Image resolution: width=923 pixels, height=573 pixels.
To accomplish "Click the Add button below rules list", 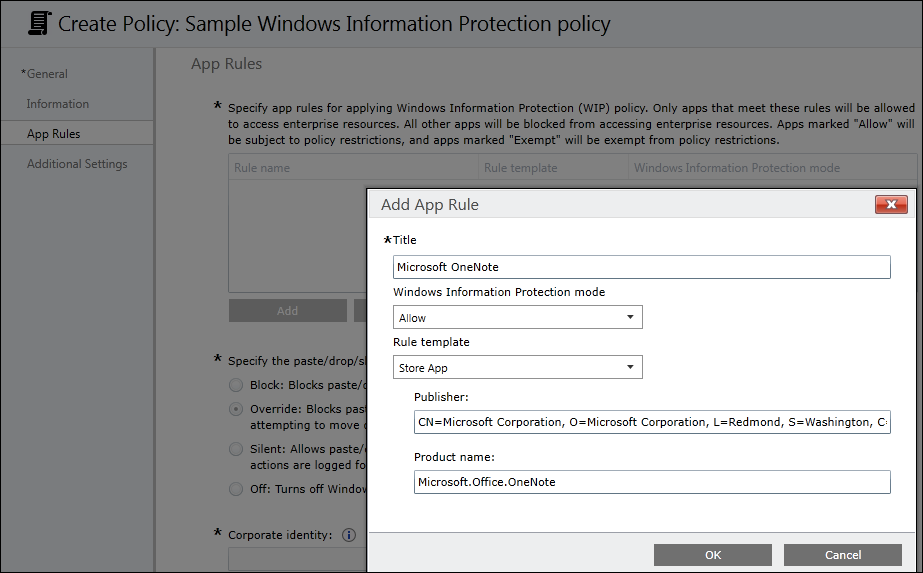I will [288, 311].
